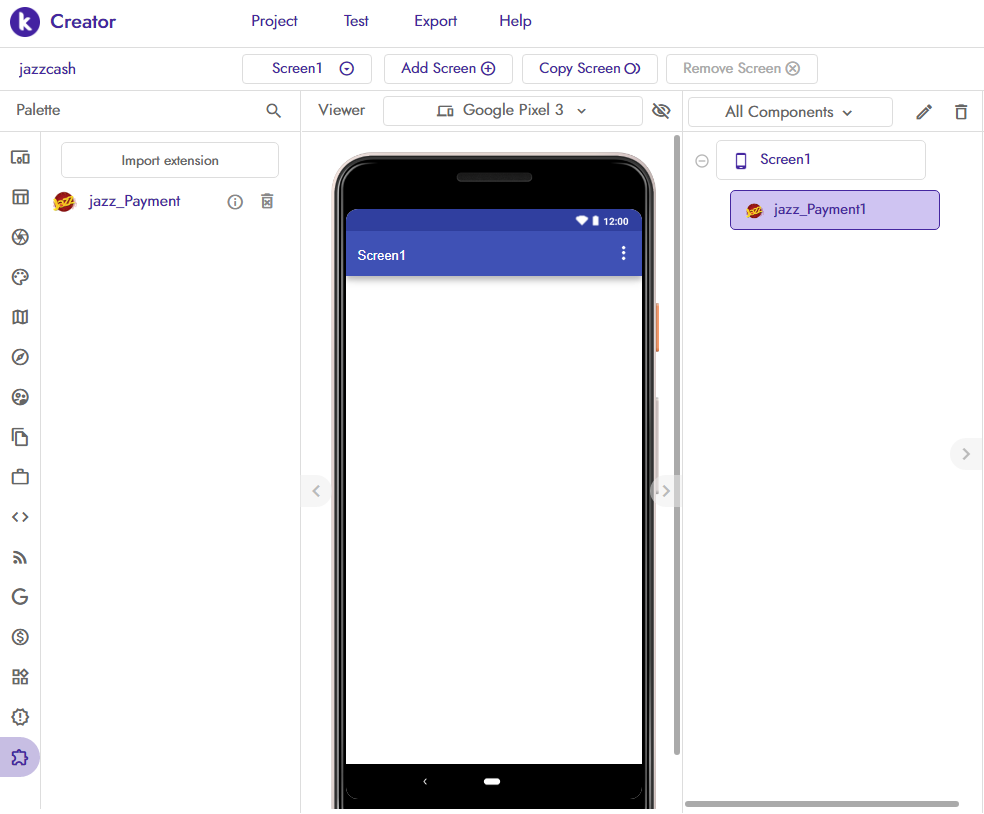
Task: Click the Remove Screen button
Action: (x=741, y=68)
